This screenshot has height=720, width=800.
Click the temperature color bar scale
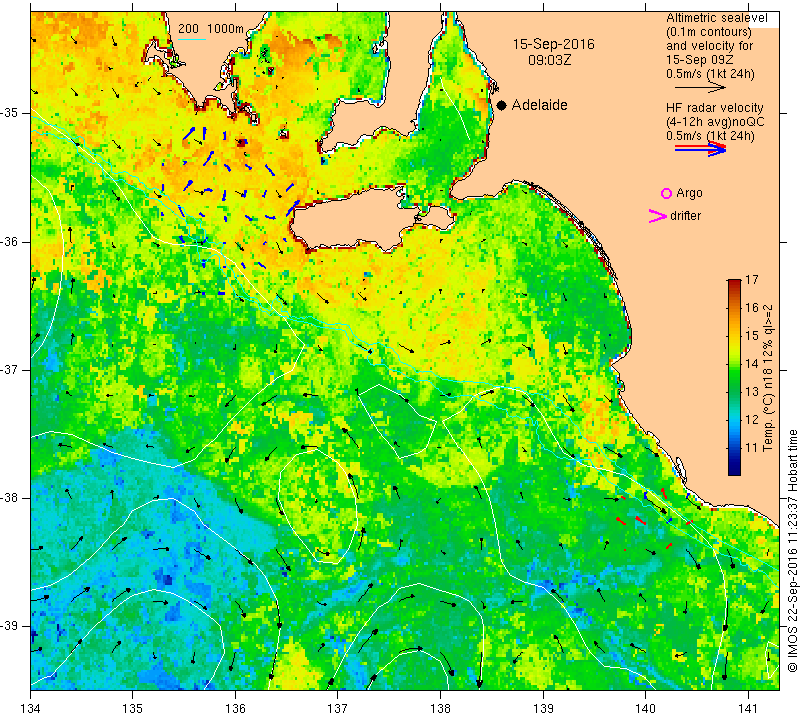pyautogui.click(x=734, y=377)
